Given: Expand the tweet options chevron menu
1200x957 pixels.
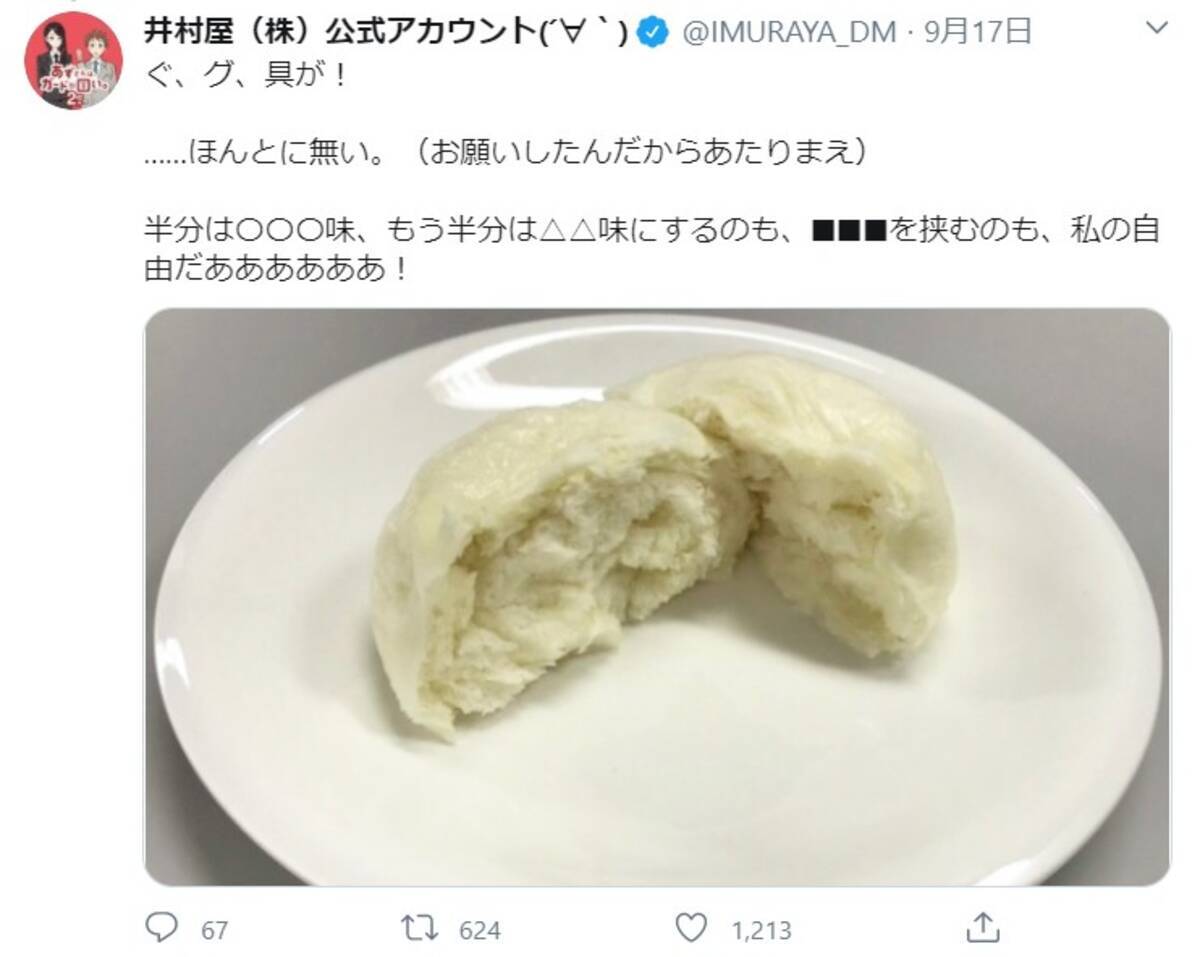Looking at the screenshot, I should [1156, 28].
